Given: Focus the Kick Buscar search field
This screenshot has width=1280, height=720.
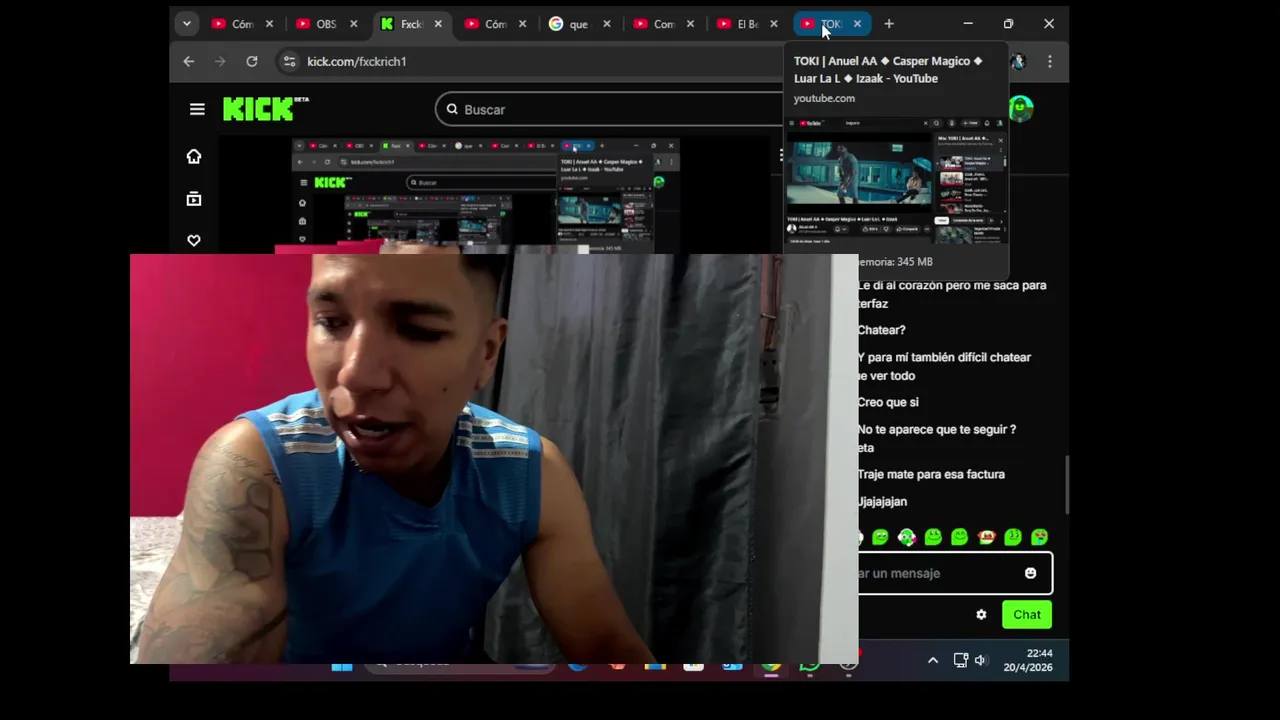Looking at the screenshot, I should (x=610, y=109).
